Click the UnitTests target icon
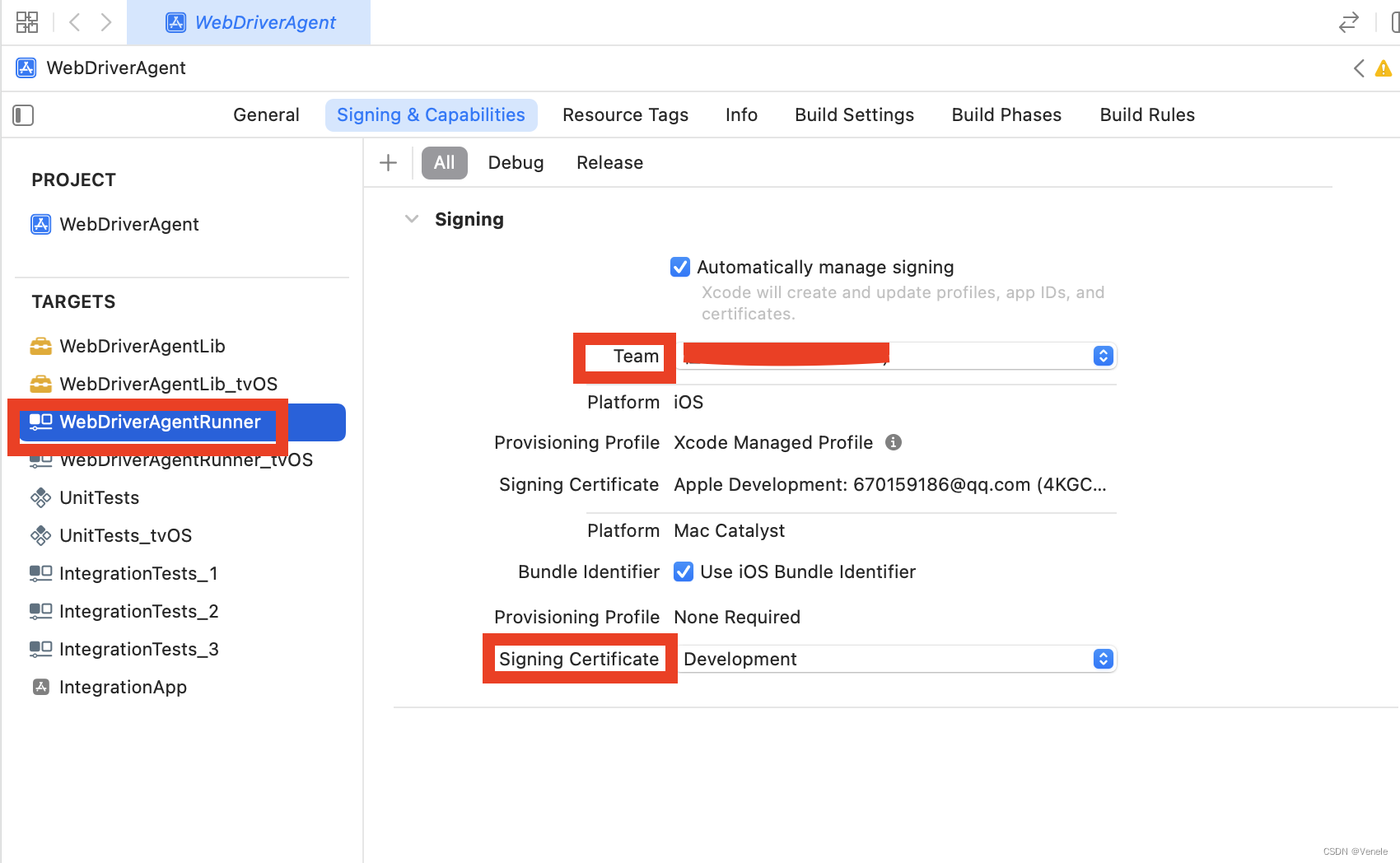 (40, 497)
